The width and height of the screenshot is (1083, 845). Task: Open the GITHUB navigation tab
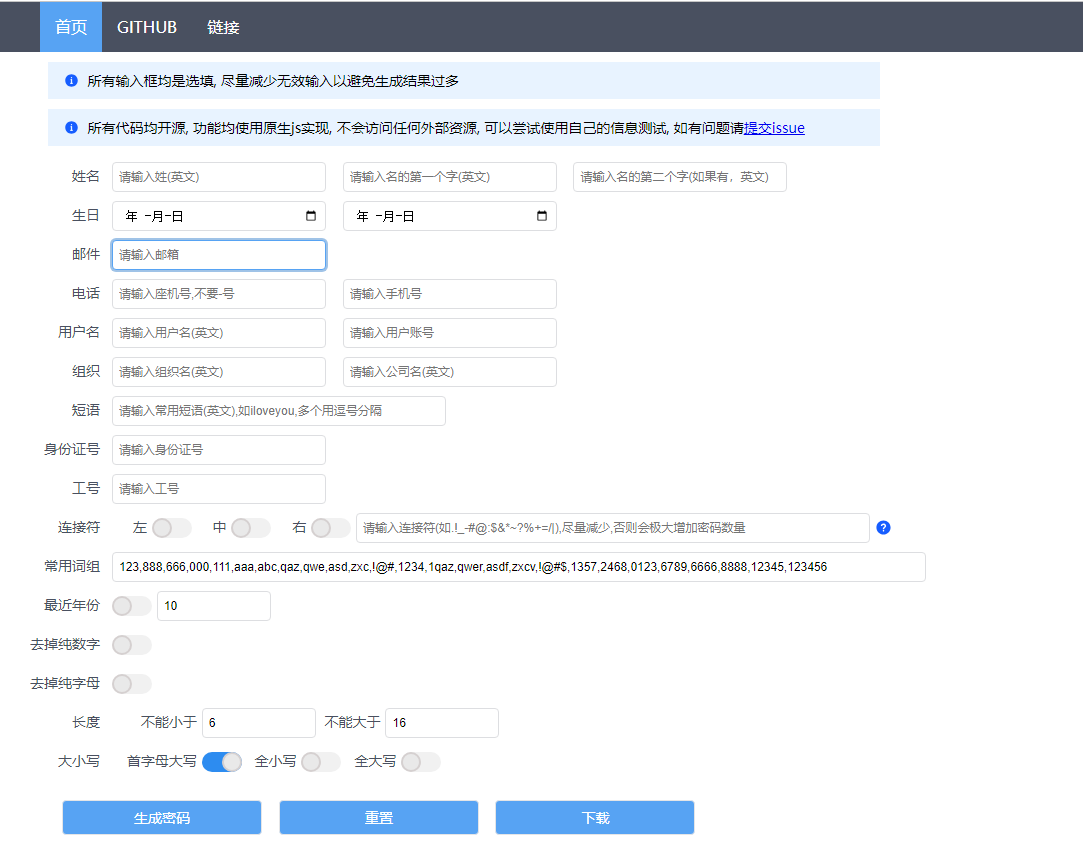point(147,27)
